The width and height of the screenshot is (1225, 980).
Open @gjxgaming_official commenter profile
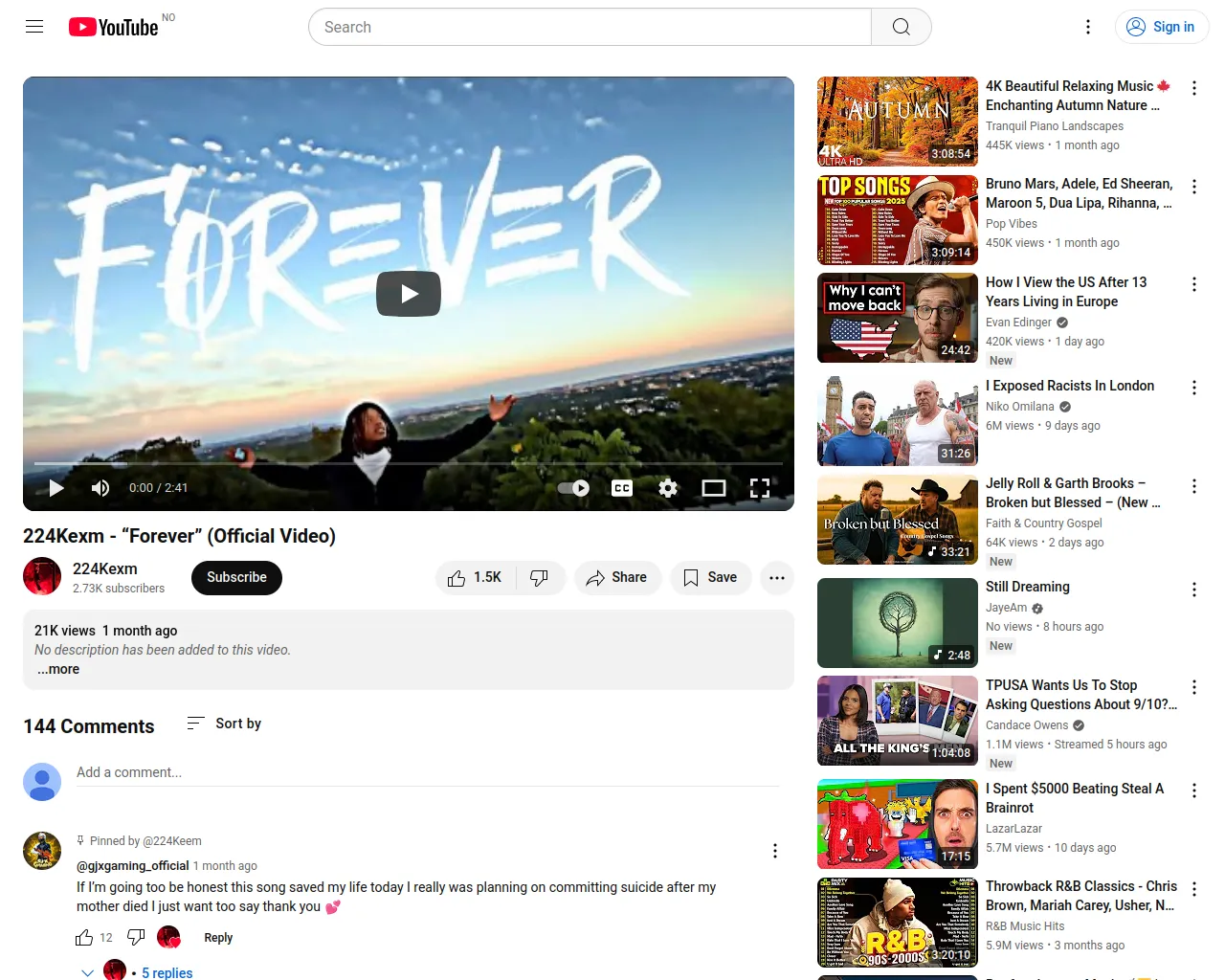click(x=132, y=866)
